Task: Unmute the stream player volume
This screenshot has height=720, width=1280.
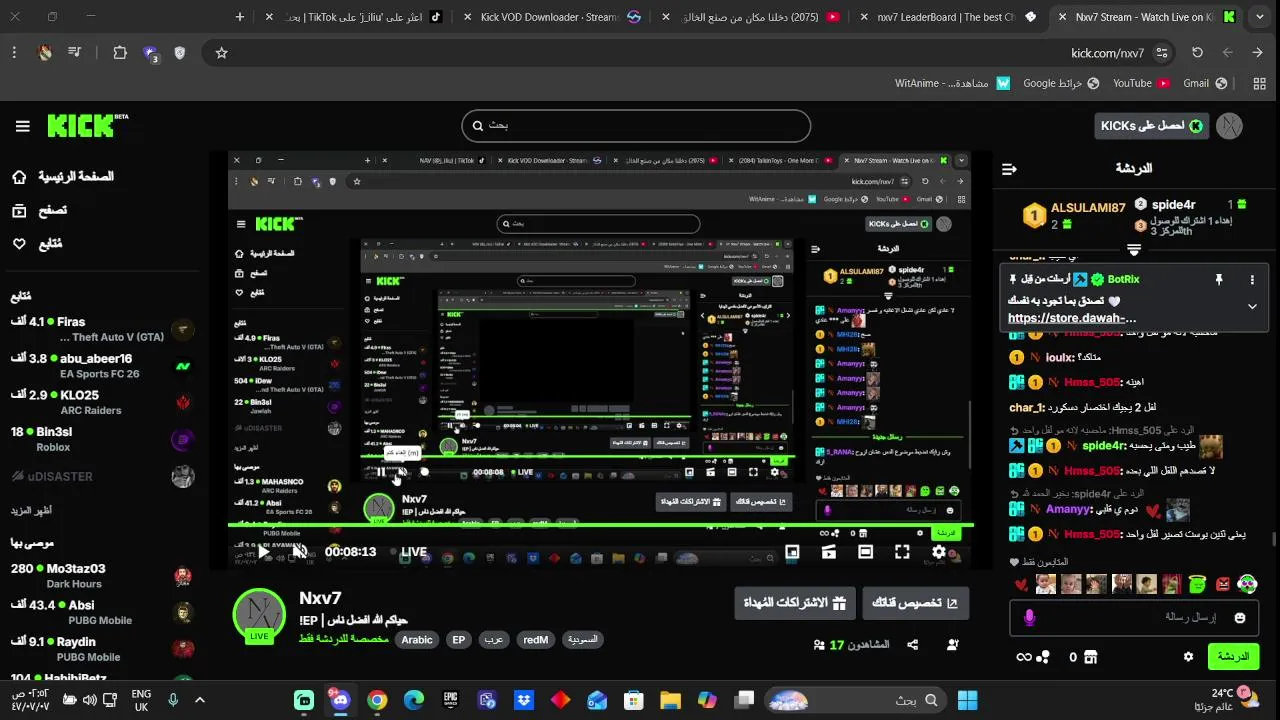Action: (299, 552)
